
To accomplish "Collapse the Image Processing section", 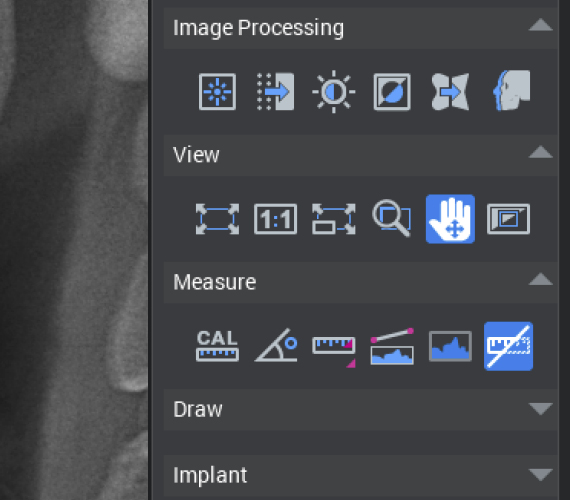I will coord(541,25).
